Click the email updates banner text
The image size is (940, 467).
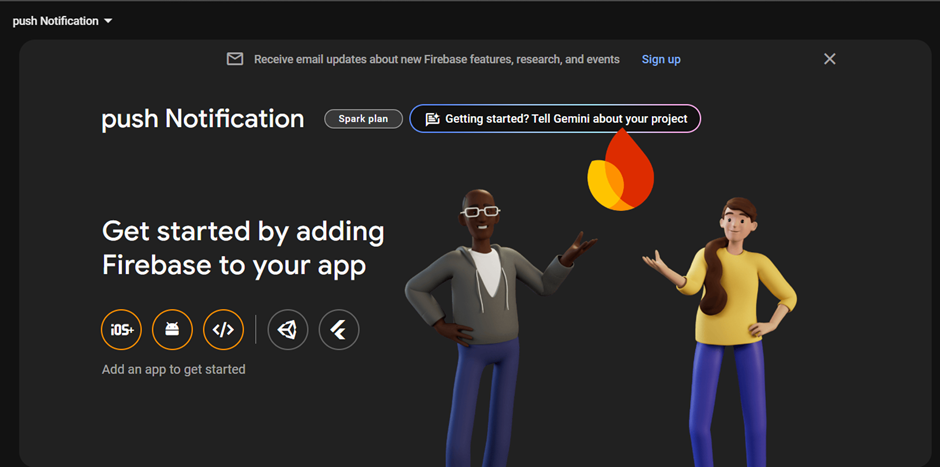click(x=437, y=59)
